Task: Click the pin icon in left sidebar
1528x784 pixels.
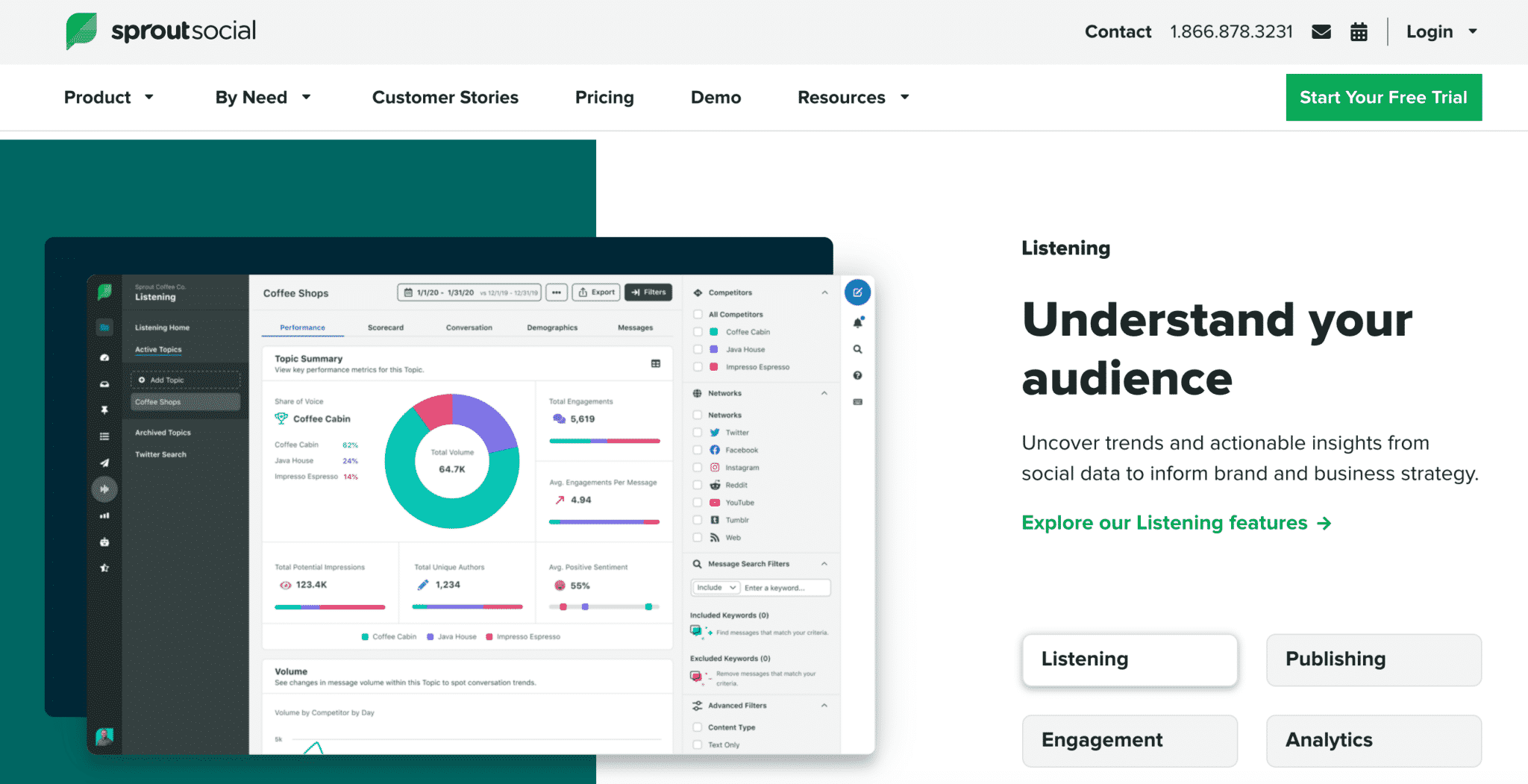Action: [x=104, y=410]
